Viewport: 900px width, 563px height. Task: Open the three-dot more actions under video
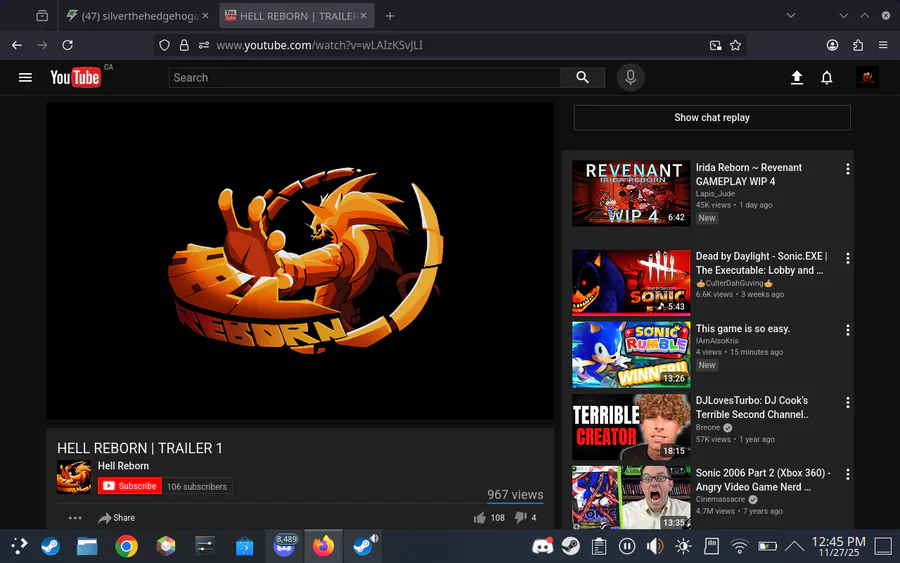pyautogui.click(x=75, y=518)
